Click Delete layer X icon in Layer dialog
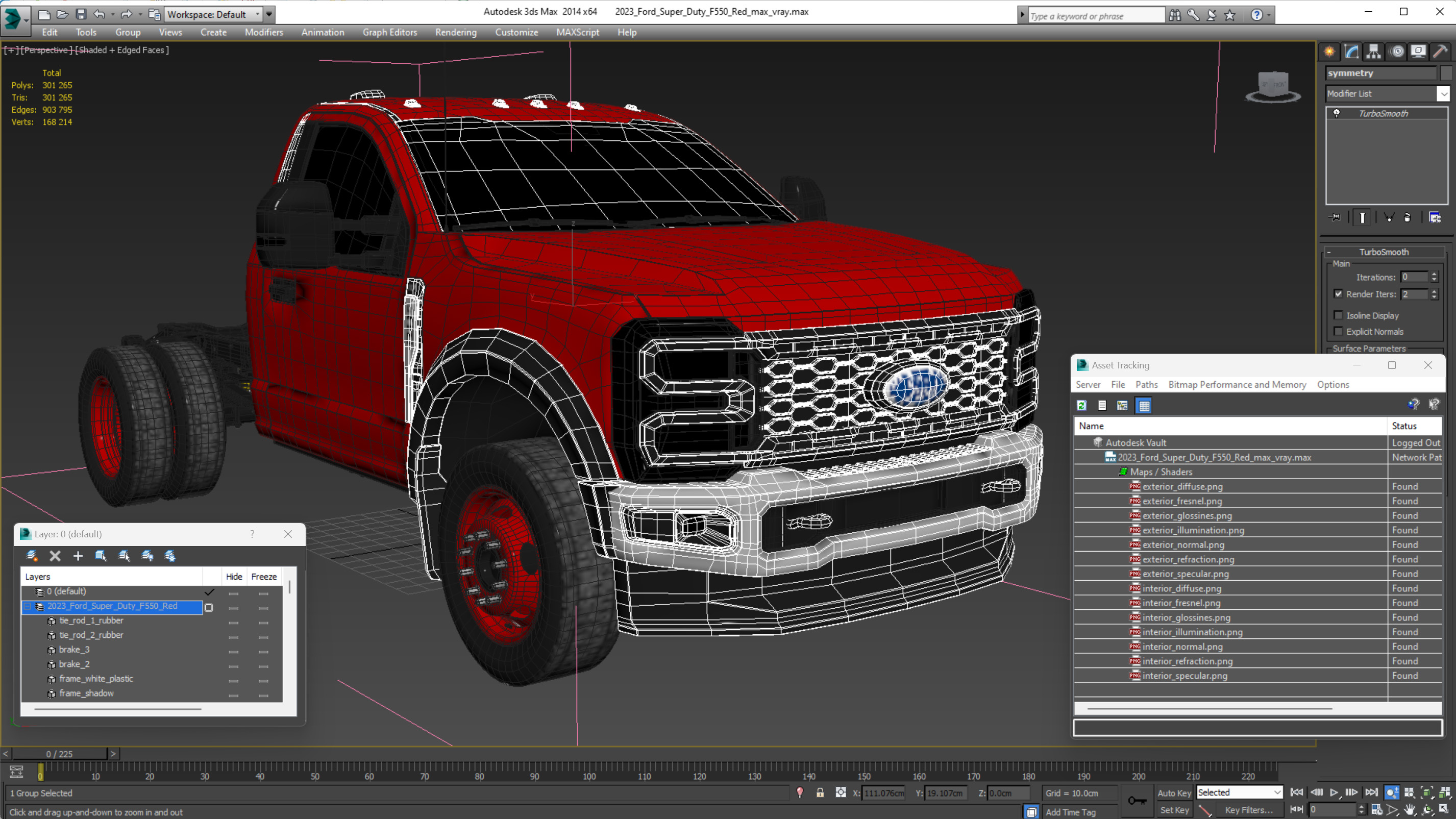This screenshot has width=1456, height=819. coord(55,556)
